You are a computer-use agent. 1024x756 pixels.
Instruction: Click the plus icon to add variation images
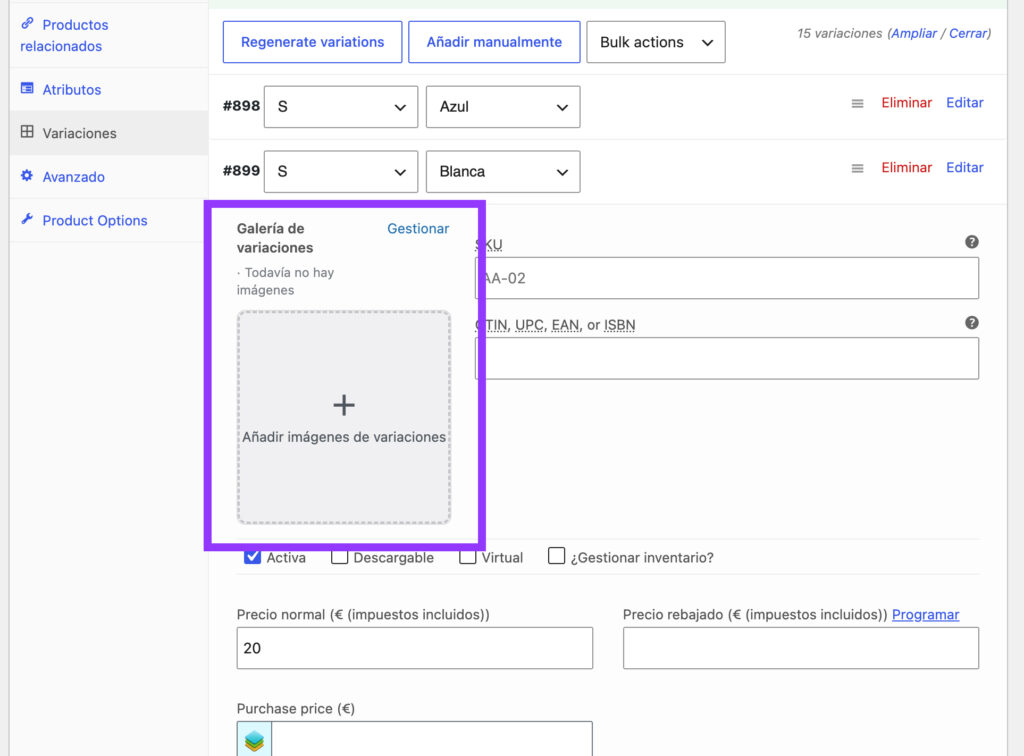tap(344, 405)
